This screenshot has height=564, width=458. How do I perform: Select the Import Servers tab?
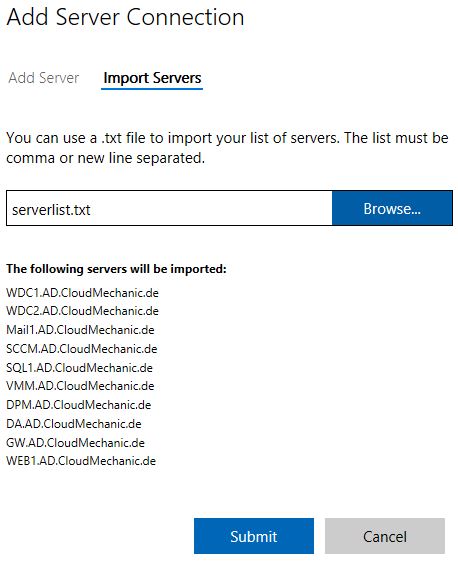(152, 78)
